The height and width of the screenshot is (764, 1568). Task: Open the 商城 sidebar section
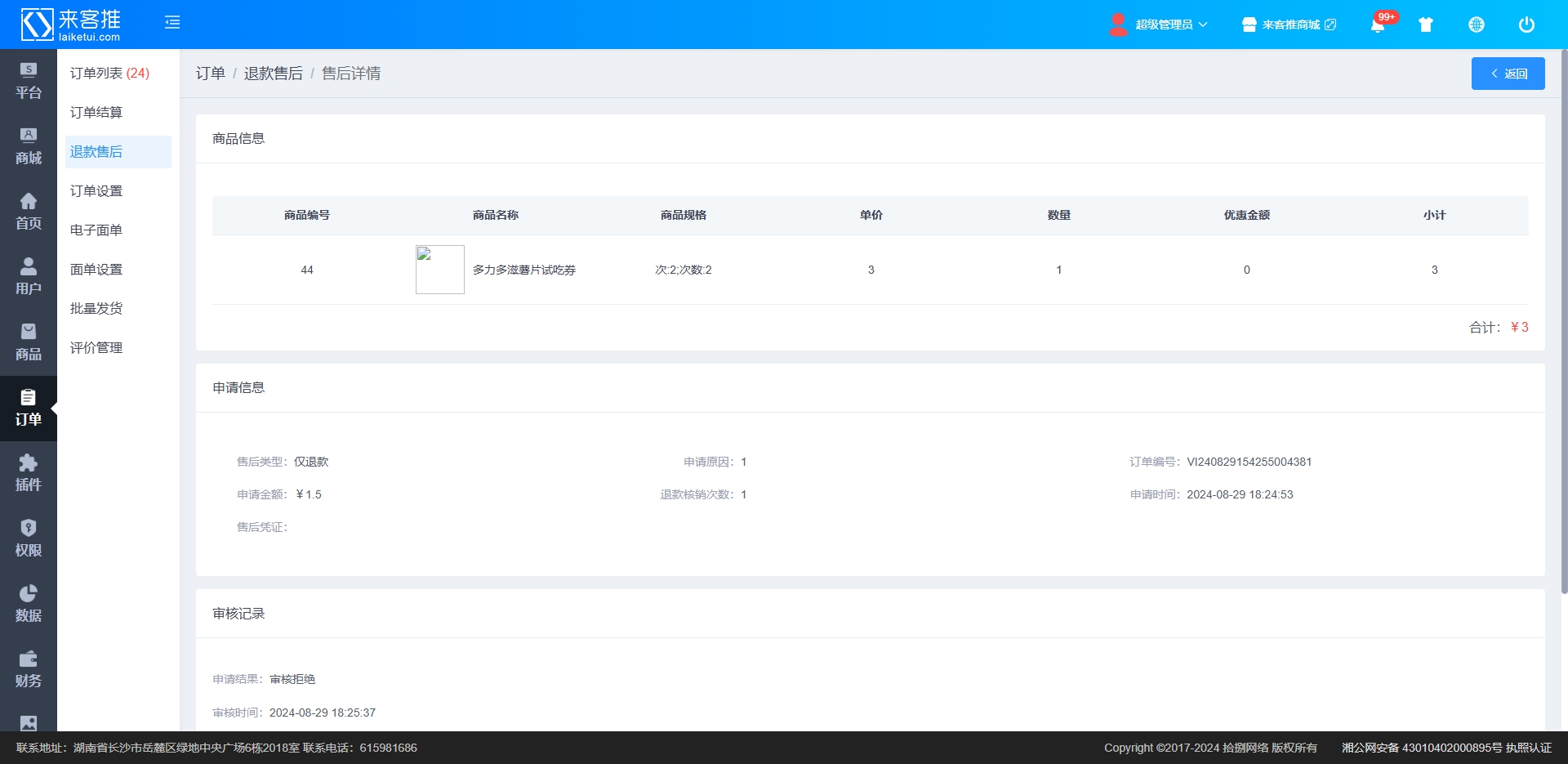click(29, 146)
